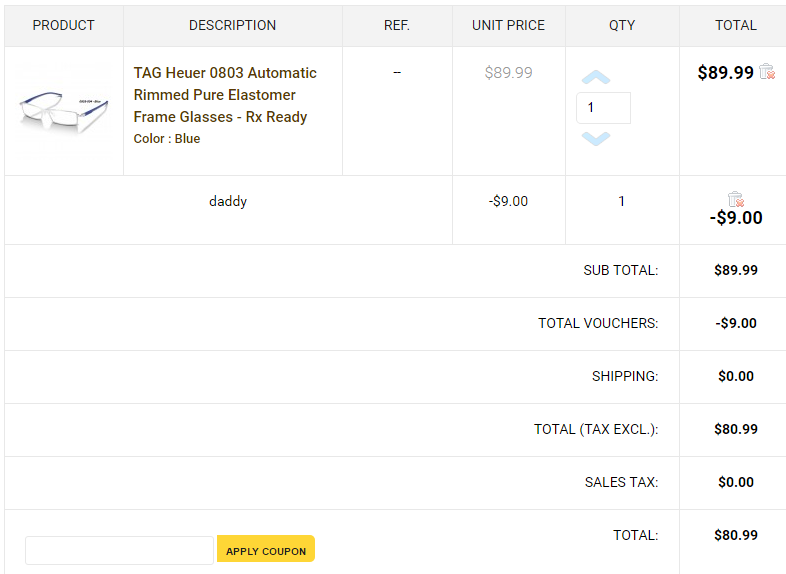This screenshot has width=786, height=574.
Task: Click the DESCRIPTION column header
Action: (232, 25)
